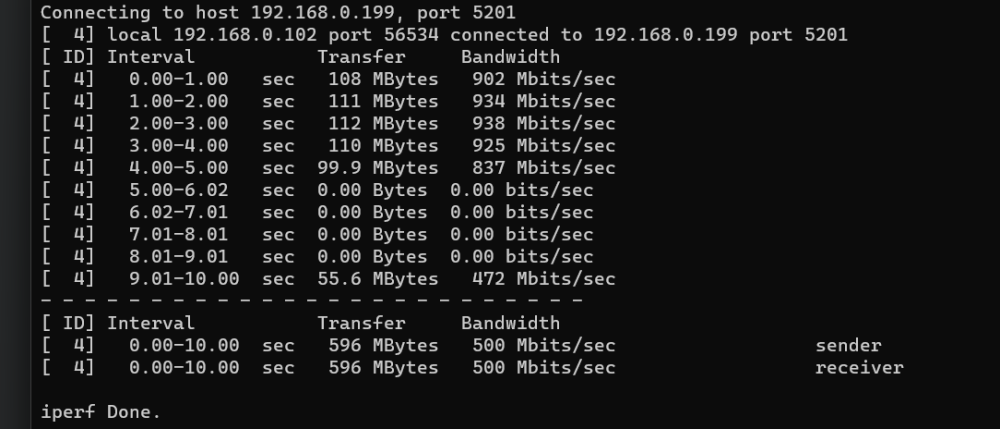Viewport: 1000px width, 429px height.
Task: Click the iperf Done. line
Action: (x=101, y=412)
